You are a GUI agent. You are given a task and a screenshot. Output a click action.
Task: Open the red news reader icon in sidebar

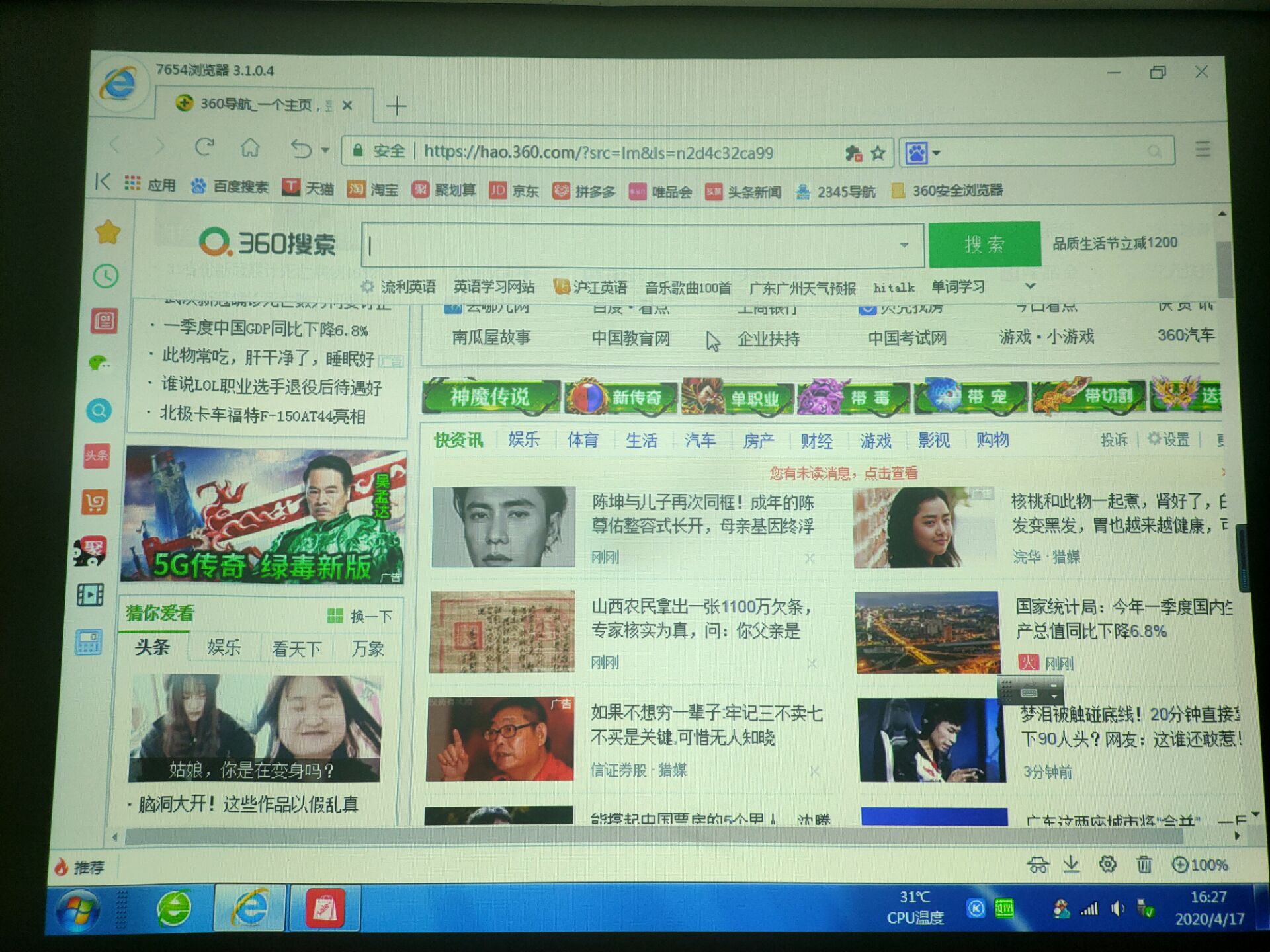tap(104, 321)
